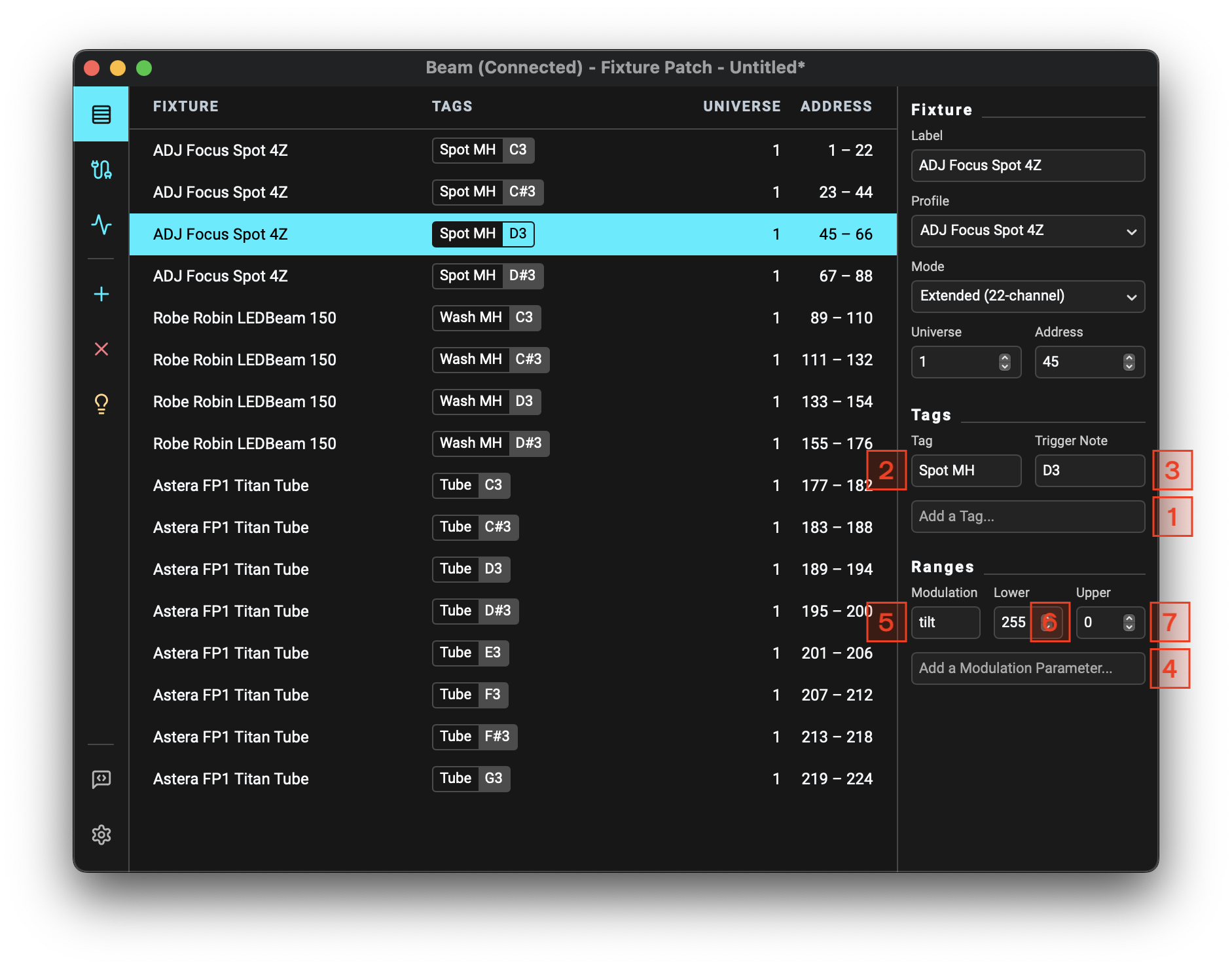The image size is (1232, 969).
Task: Click the UNIVERSE column header
Action: coord(742,106)
